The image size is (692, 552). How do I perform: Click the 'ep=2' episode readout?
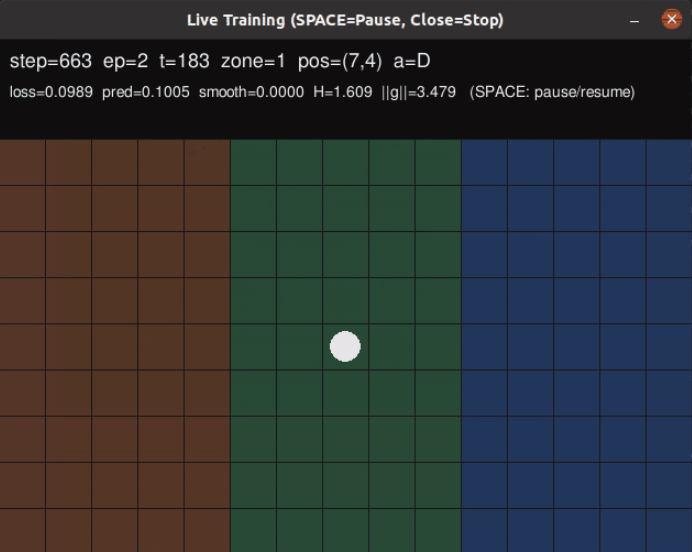[125, 61]
